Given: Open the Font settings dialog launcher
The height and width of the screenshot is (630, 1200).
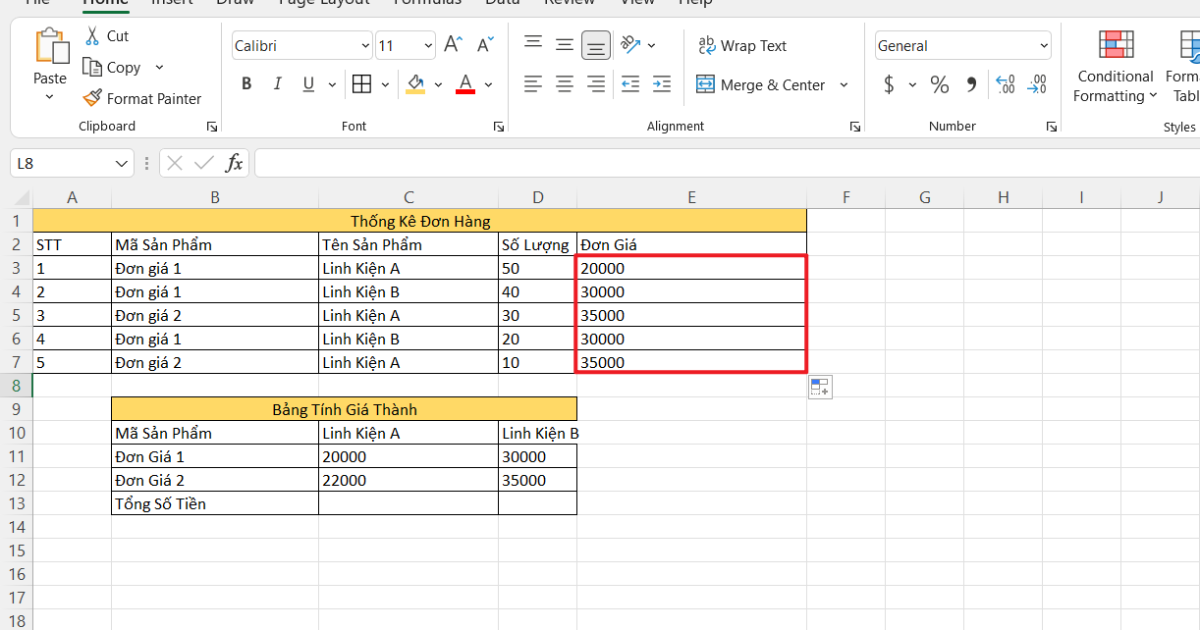Looking at the screenshot, I should pos(498,127).
